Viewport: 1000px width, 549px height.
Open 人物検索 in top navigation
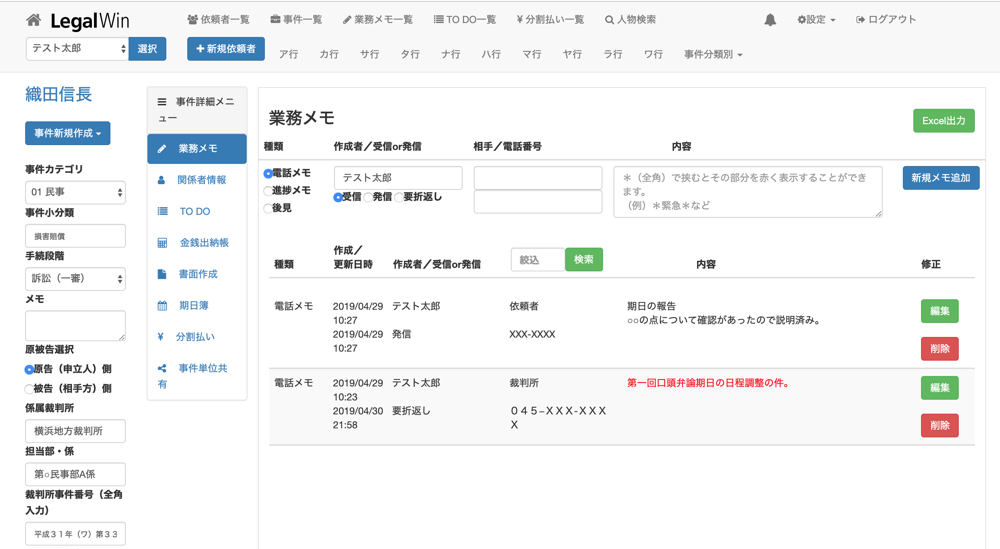(x=630, y=20)
